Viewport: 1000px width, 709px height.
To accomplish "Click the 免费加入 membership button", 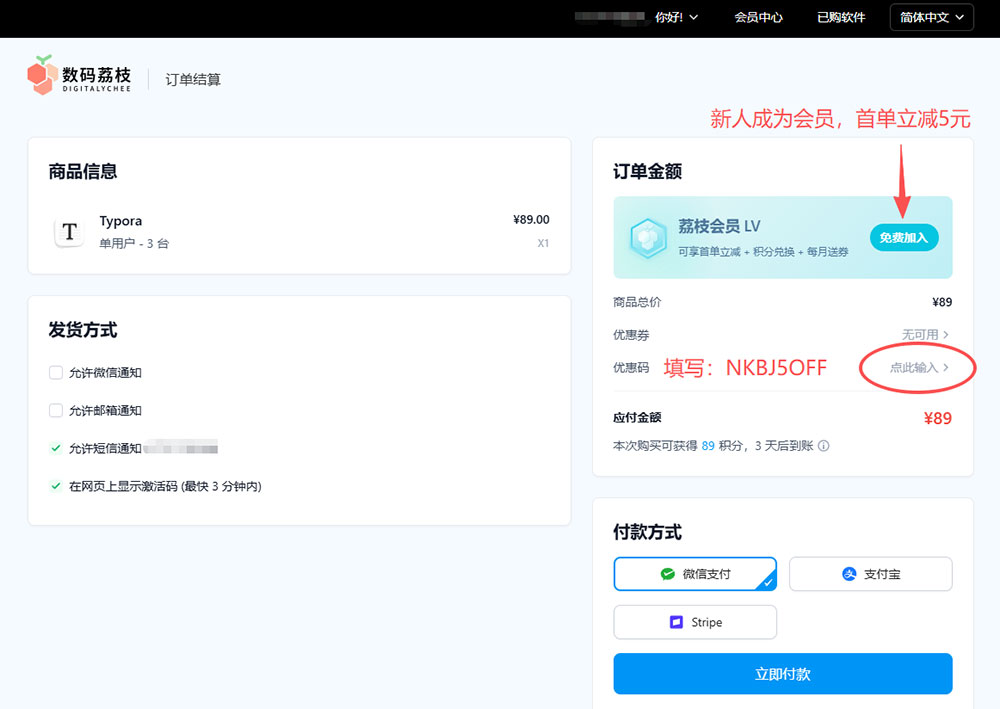I will 904,238.
